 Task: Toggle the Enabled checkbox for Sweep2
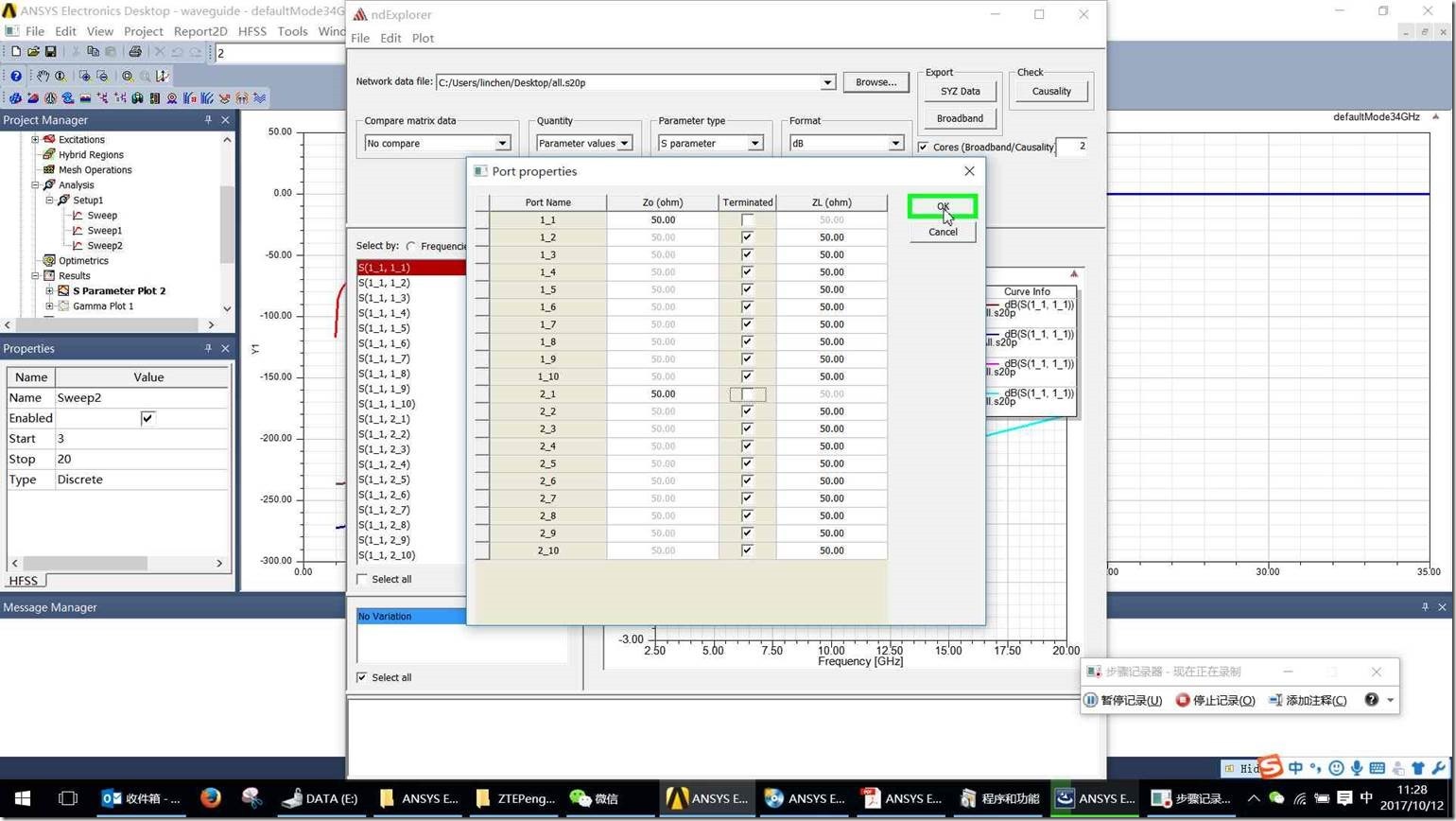[x=147, y=418]
